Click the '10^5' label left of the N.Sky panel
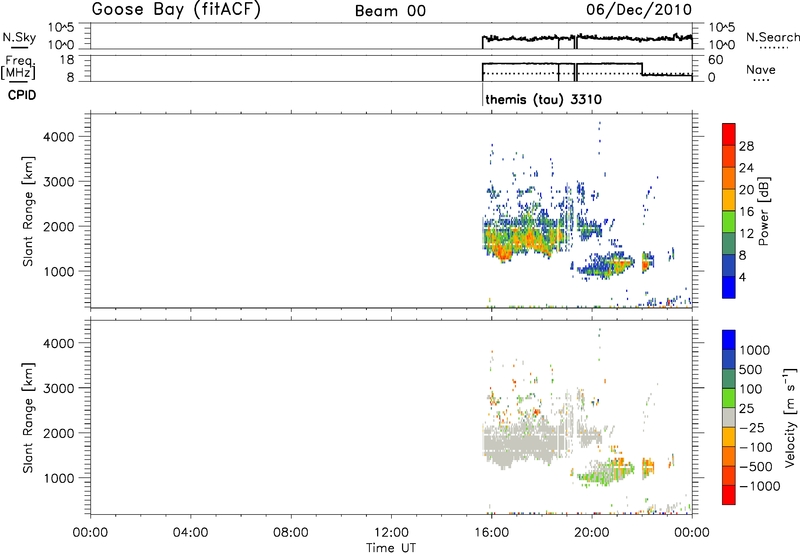Screen dimensions: 800x554 click(x=61, y=28)
